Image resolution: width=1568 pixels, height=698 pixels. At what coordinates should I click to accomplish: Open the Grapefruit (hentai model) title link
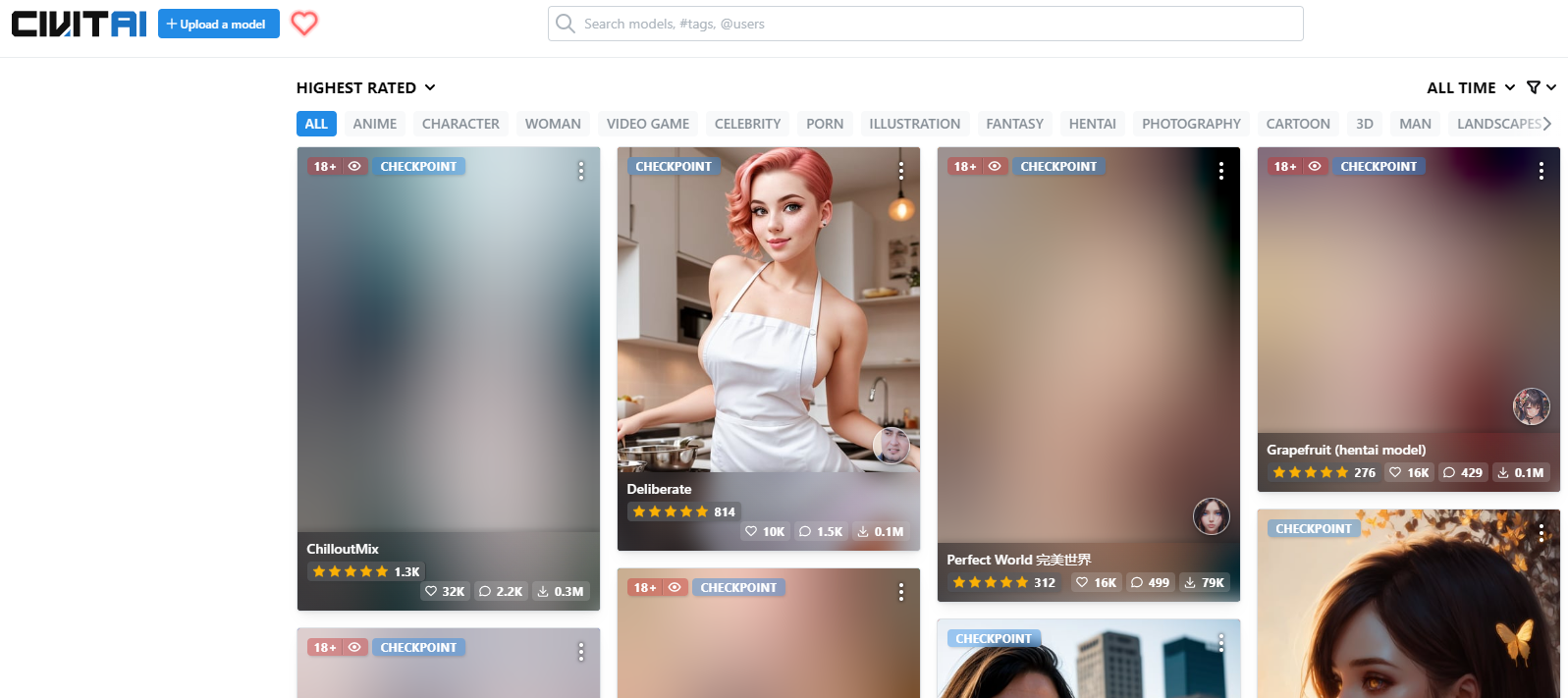[x=1345, y=450]
